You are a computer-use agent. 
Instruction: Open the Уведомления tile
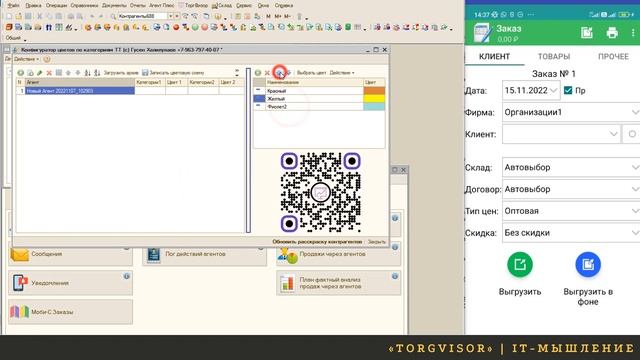[70, 283]
